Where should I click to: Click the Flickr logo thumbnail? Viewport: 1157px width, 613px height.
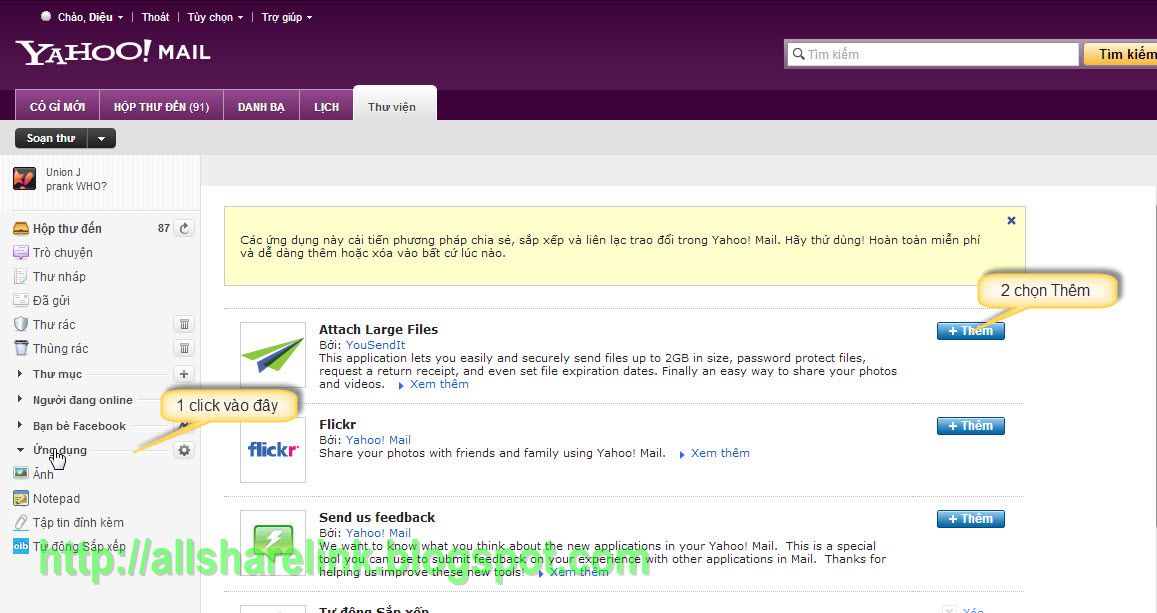coord(273,449)
